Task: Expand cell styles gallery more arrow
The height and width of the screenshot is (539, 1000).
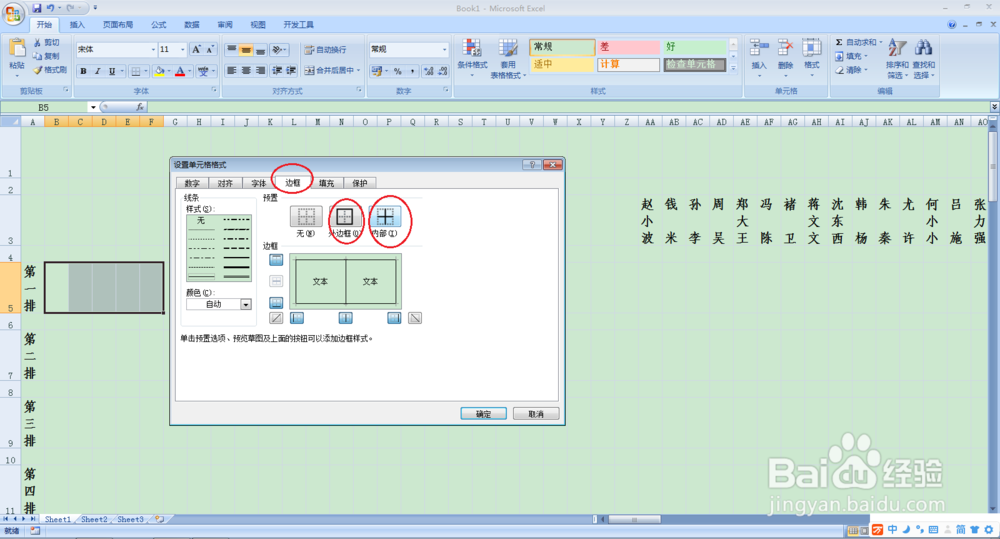Action: coord(733,68)
